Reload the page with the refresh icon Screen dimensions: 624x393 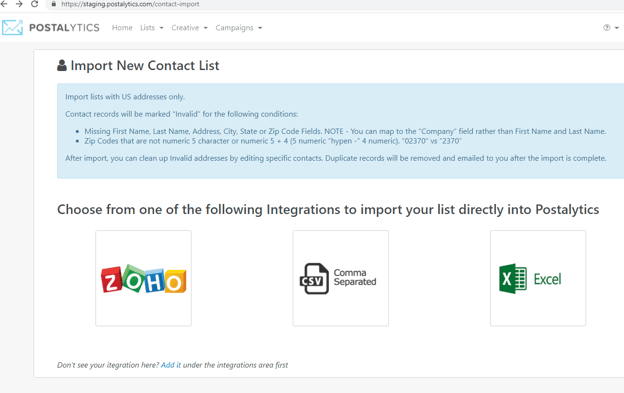pyautogui.click(x=35, y=4)
